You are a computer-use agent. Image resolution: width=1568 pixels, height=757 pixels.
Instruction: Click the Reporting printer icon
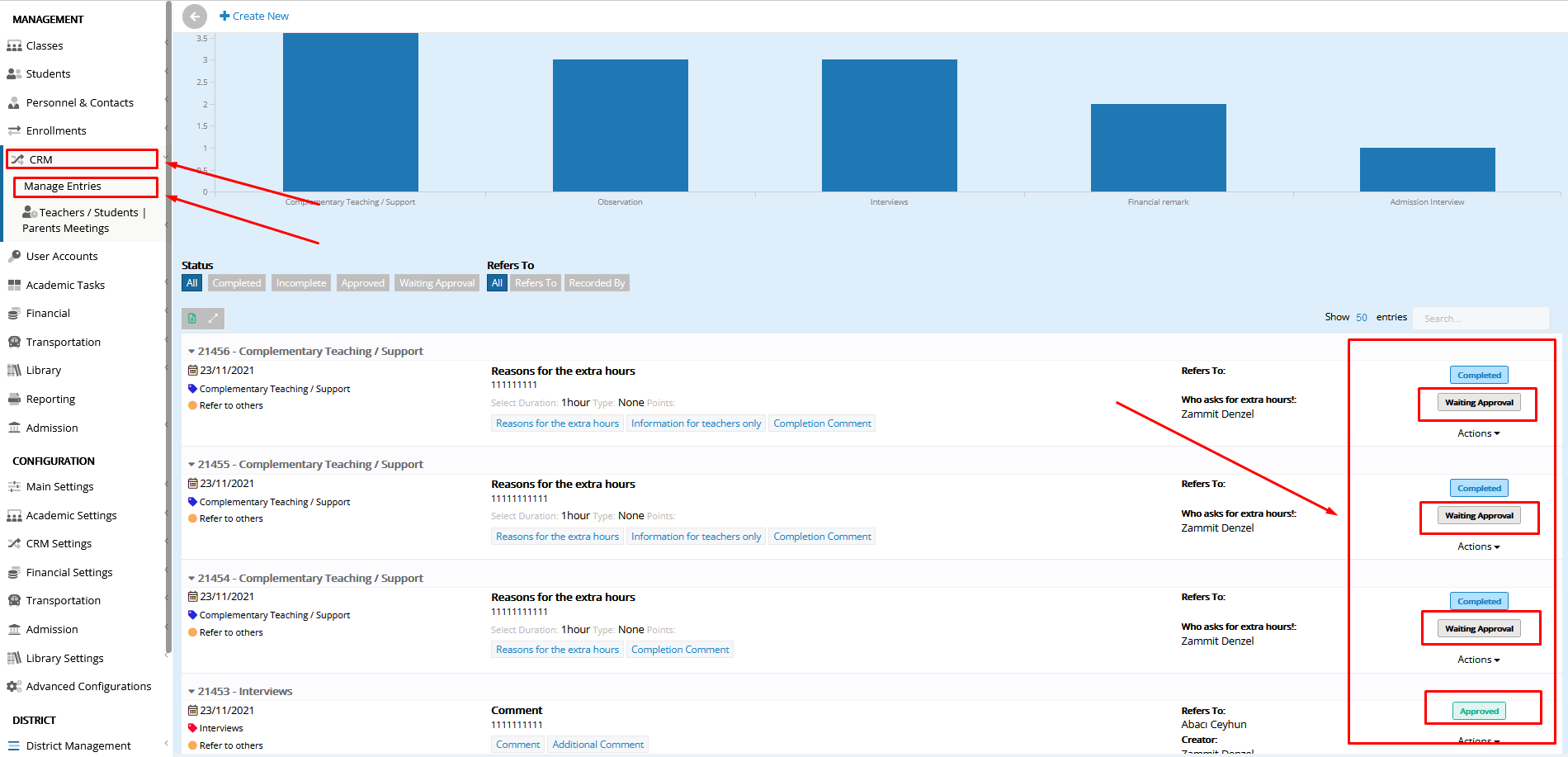pos(14,399)
